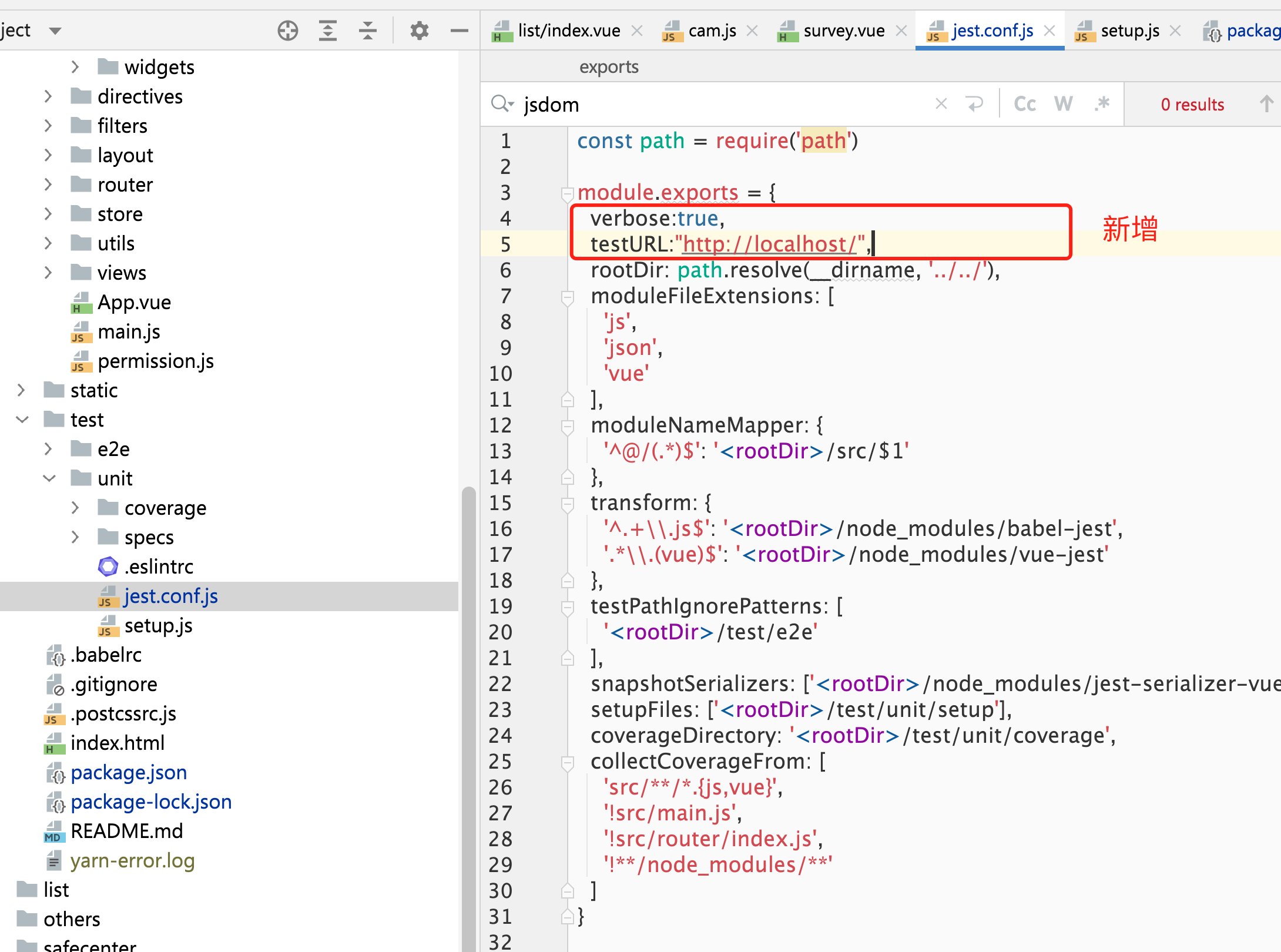Switch to the survey.vue tab
Screen dimensions: 1281x952
click(x=843, y=31)
